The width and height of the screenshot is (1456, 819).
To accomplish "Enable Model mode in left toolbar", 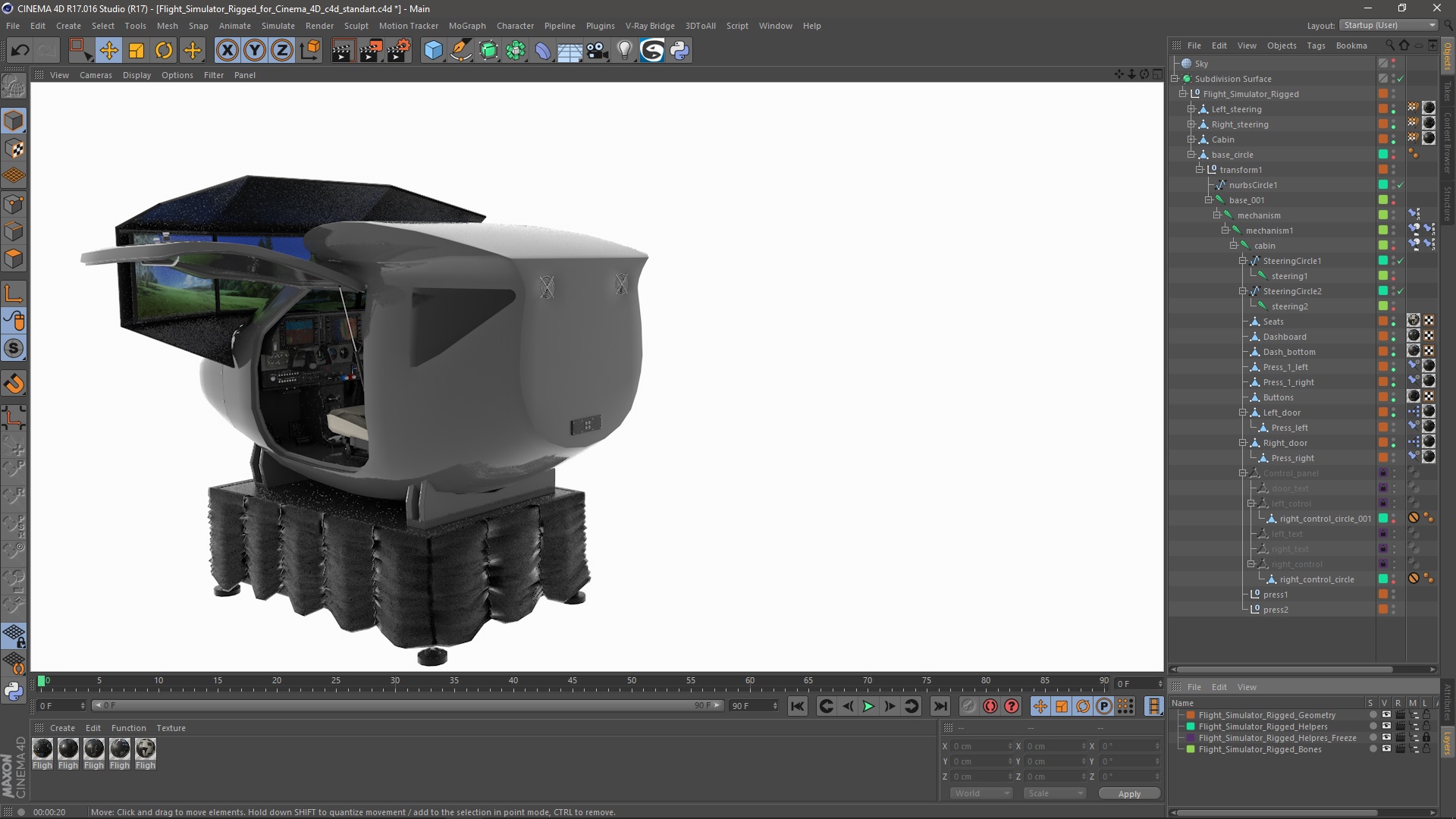I will [x=14, y=121].
